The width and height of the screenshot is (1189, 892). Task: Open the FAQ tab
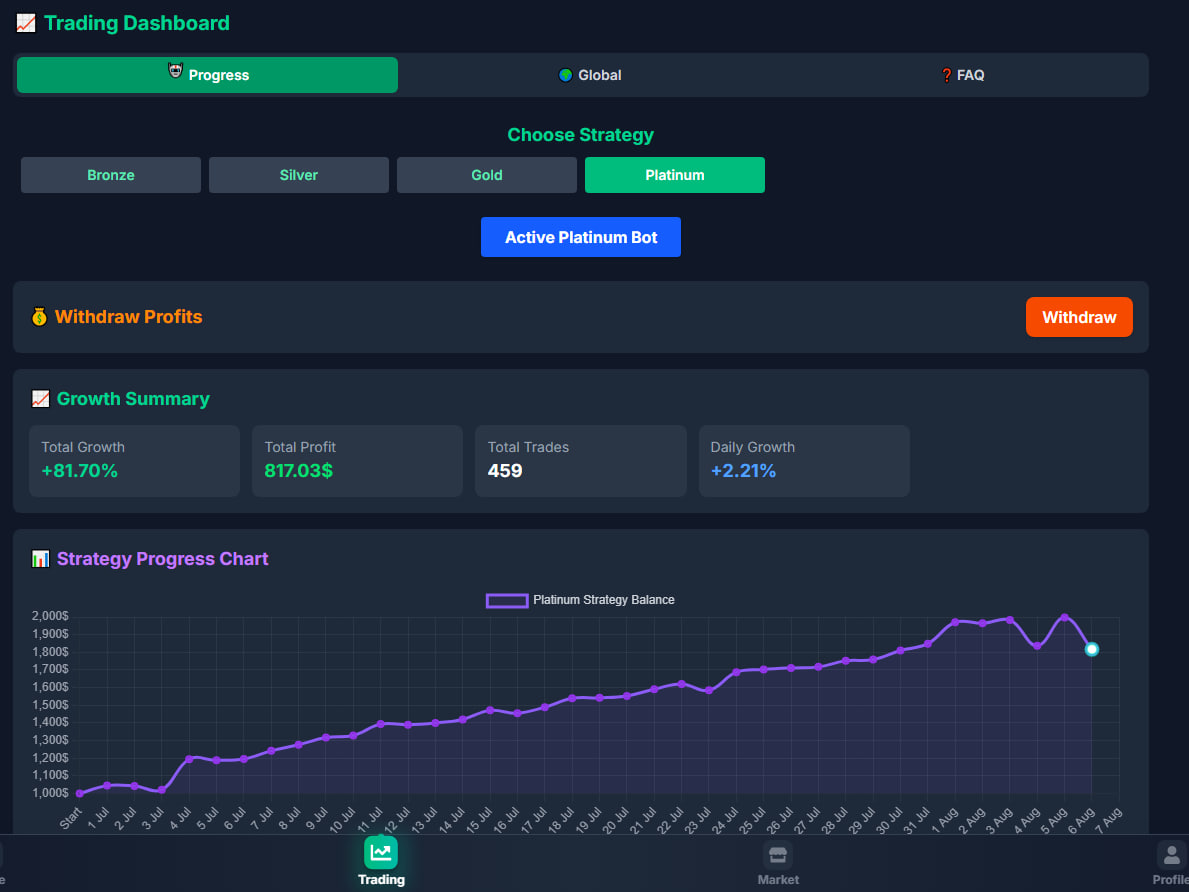coord(962,75)
